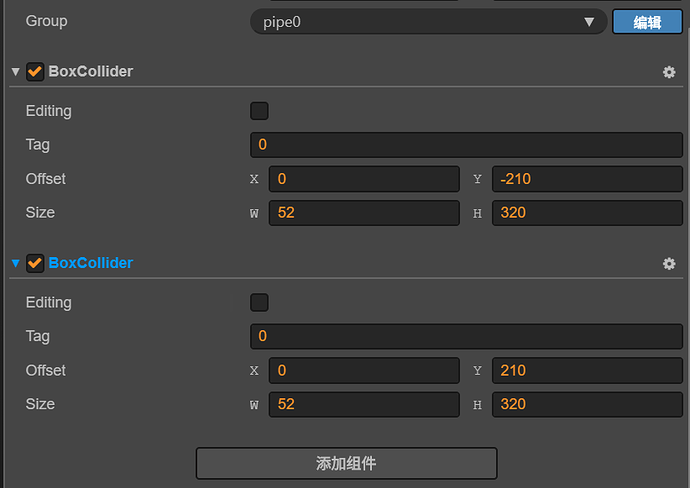Click Offset Y field showing -210
The height and width of the screenshot is (488, 690).
pyautogui.click(x=587, y=179)
